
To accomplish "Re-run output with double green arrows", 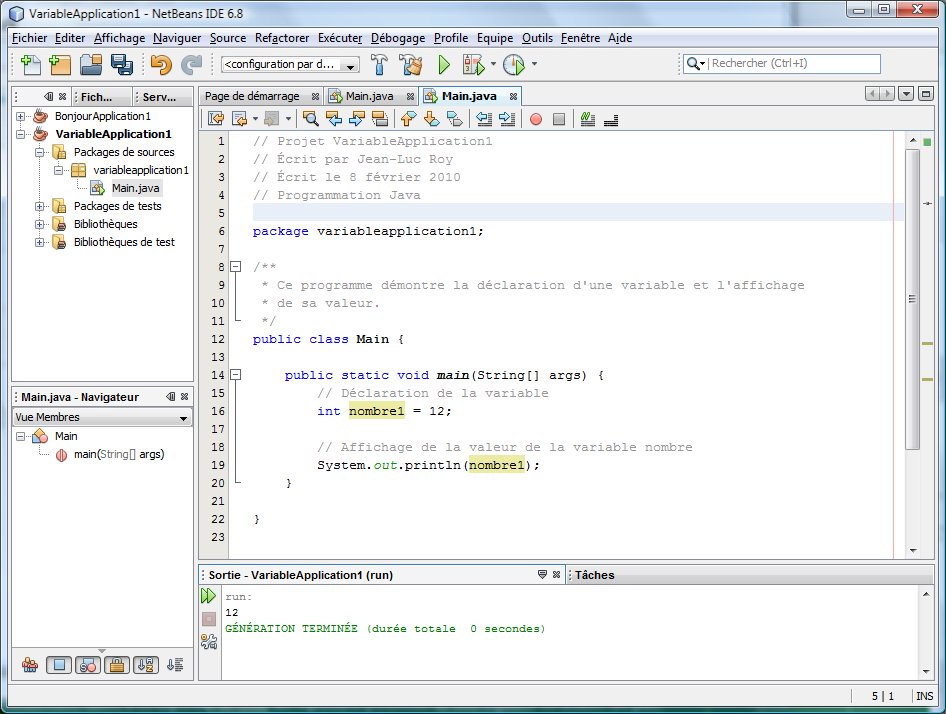I will tap(208, 596).
